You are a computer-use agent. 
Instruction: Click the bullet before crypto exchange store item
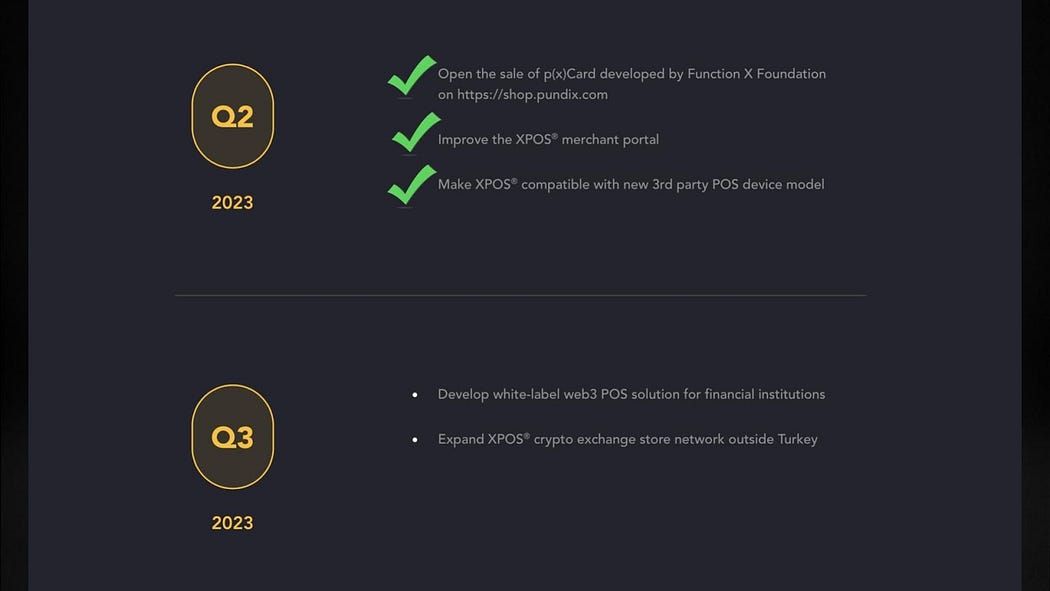(x=415, y=440)
